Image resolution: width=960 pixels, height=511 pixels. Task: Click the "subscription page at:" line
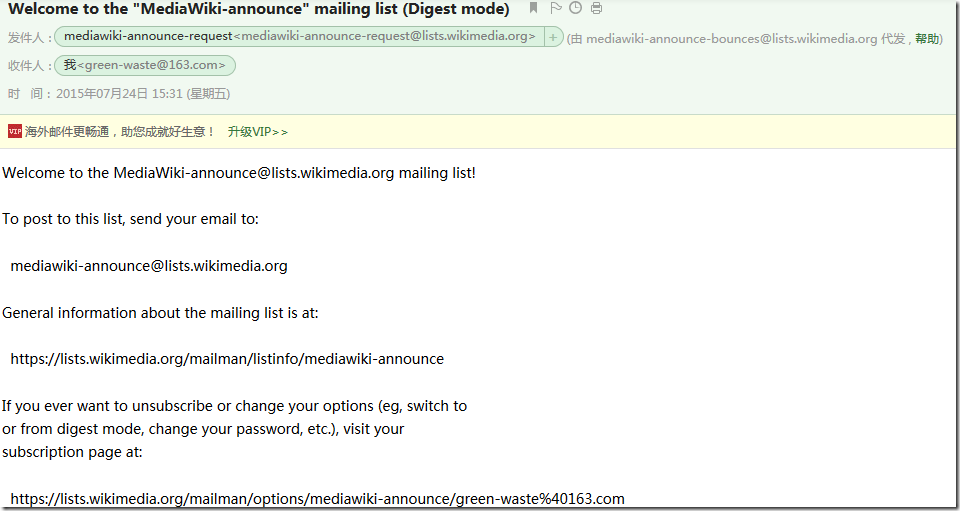point(72,452)
